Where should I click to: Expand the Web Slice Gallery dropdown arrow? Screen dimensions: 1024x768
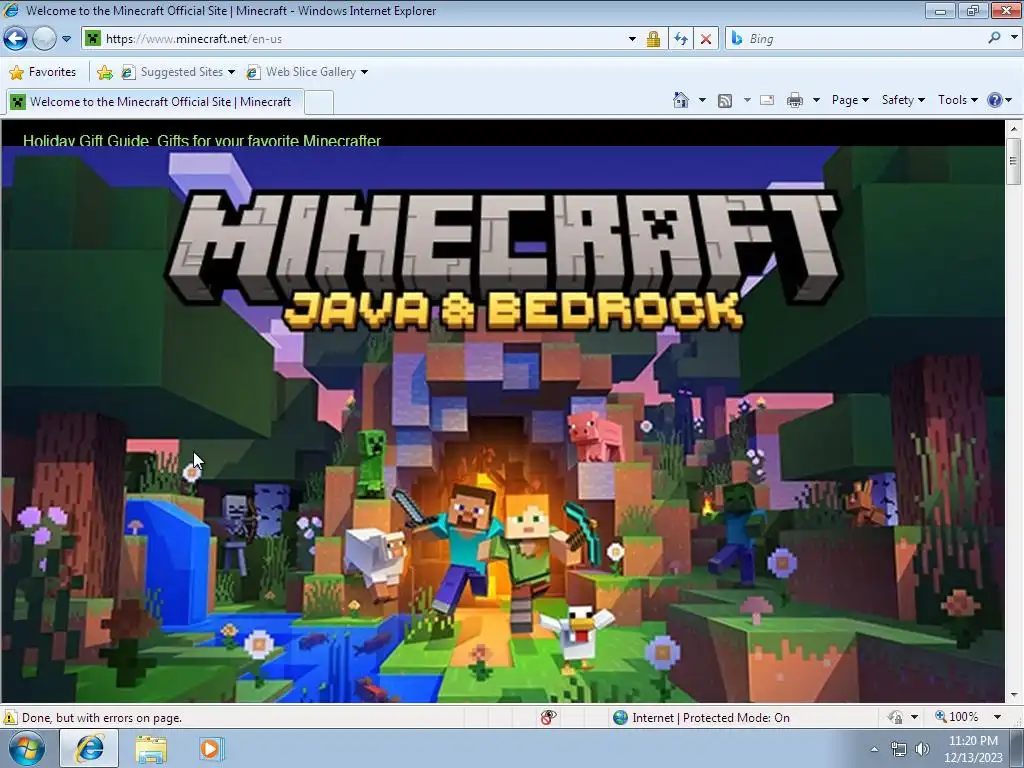(364, 72)
